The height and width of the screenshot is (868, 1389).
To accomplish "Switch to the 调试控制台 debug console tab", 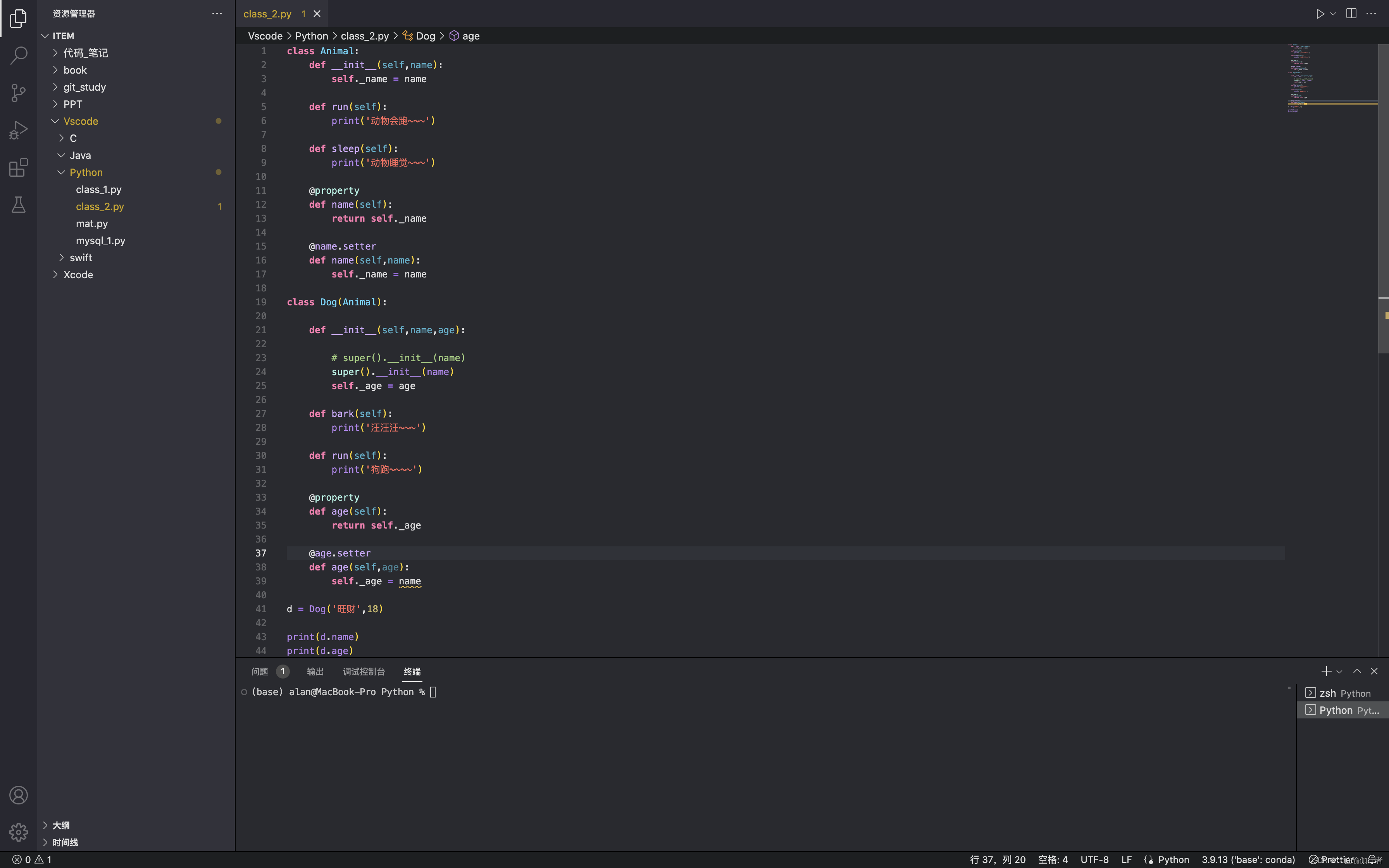I will 364,671.
